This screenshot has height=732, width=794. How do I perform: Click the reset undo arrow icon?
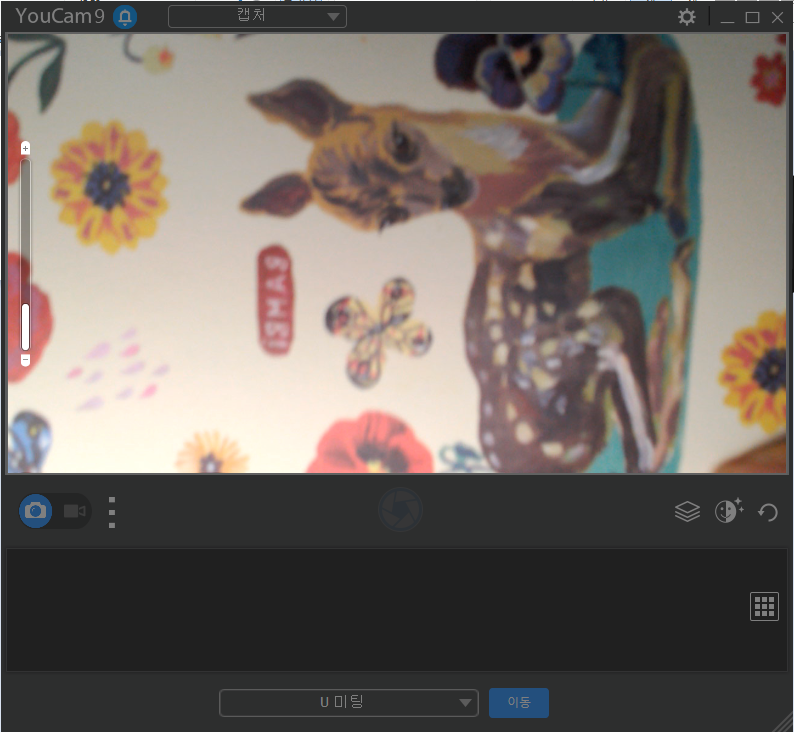coord(768,512)
